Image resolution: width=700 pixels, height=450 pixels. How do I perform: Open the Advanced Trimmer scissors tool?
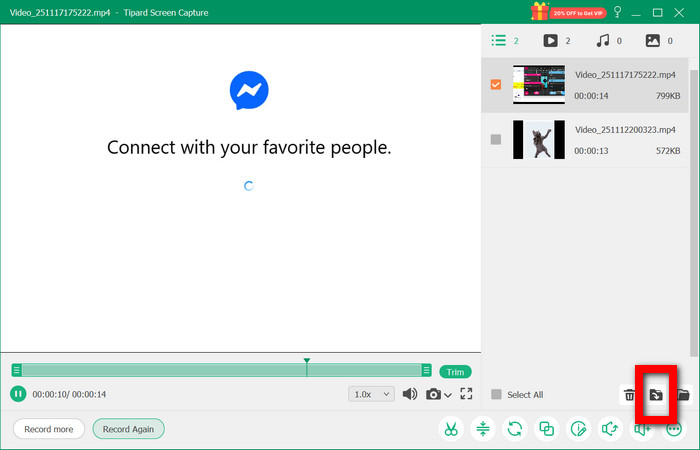451,429
